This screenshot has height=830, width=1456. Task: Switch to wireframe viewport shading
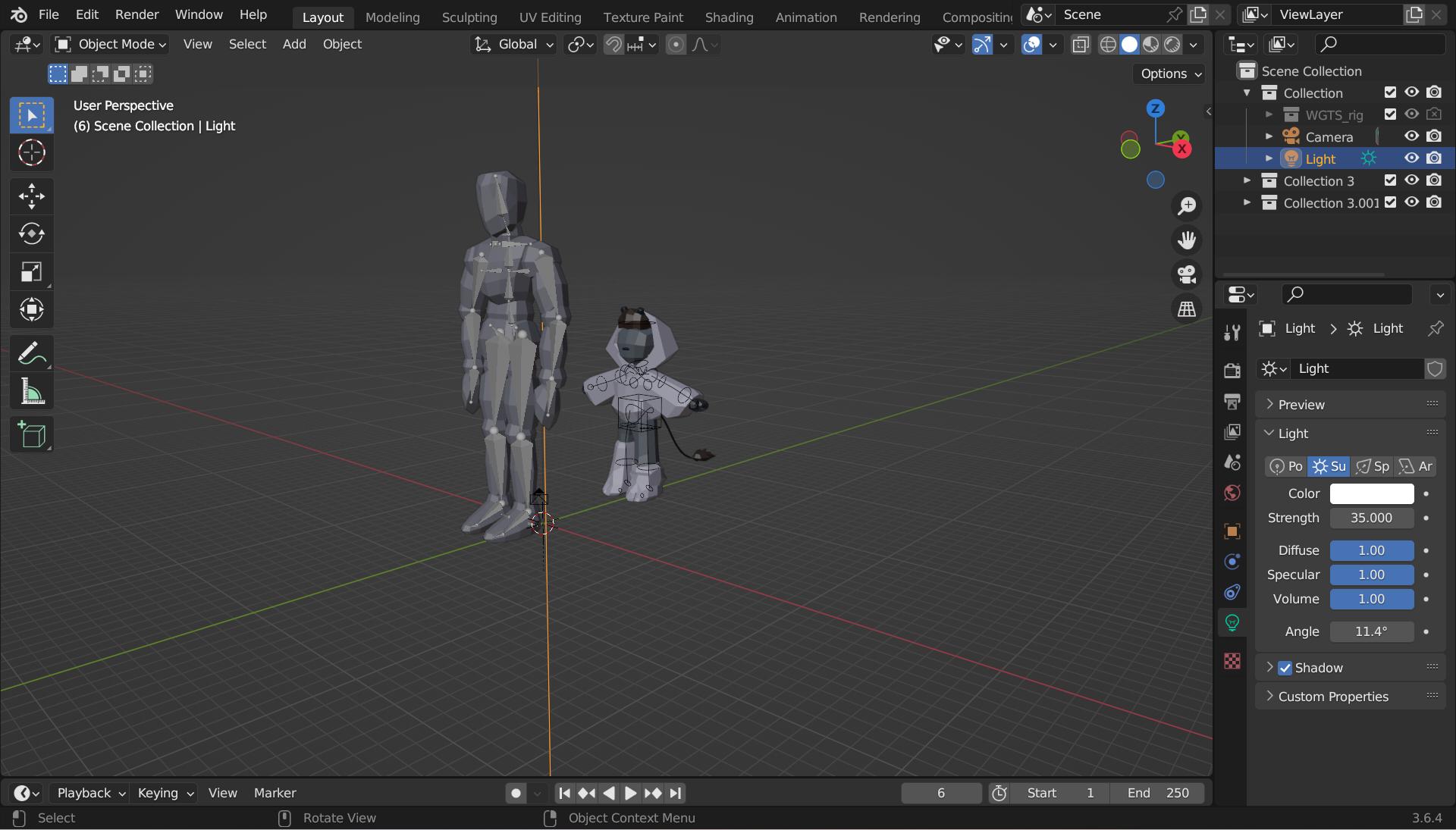pos(1108,45)
